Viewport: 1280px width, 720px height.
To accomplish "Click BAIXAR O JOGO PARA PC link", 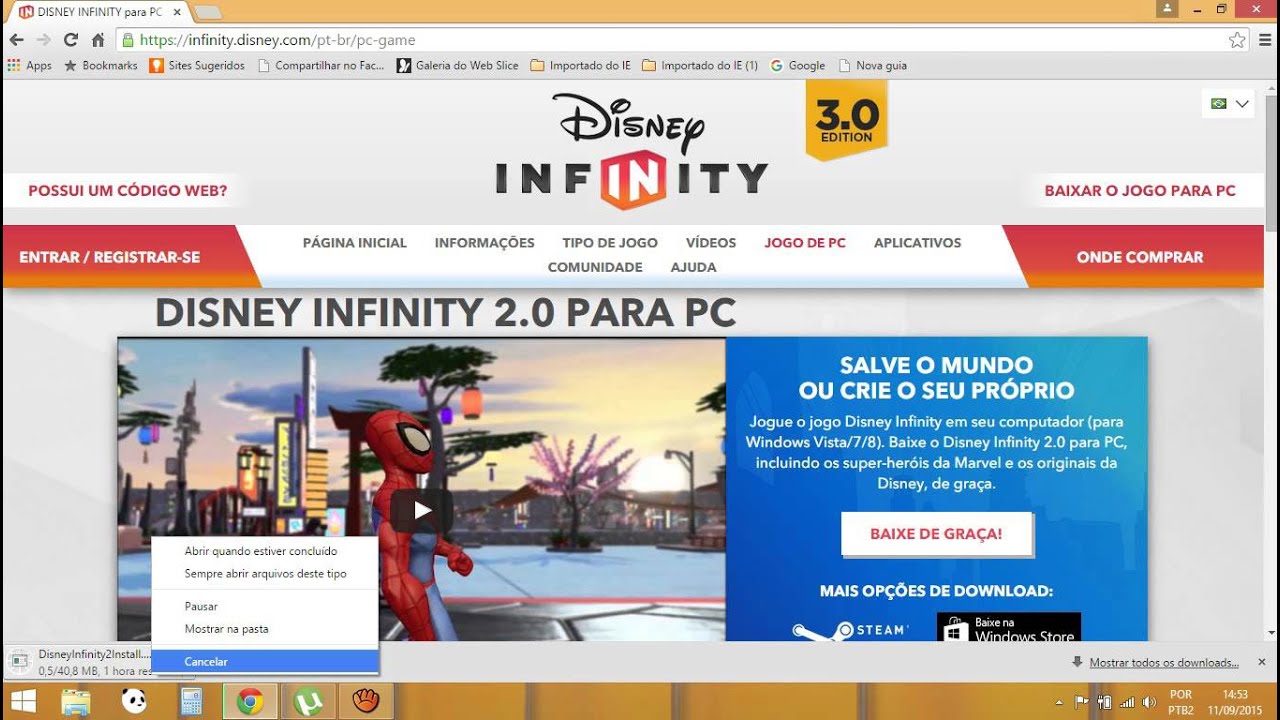I will point(1140,190).
